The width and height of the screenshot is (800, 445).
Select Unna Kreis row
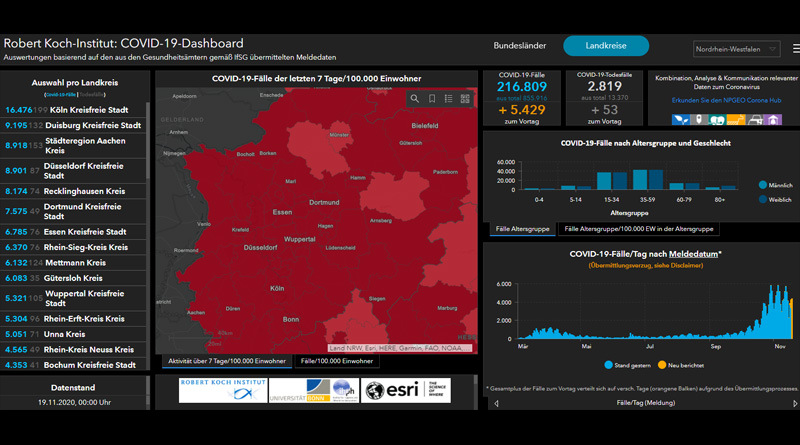[x=73, y=334]
